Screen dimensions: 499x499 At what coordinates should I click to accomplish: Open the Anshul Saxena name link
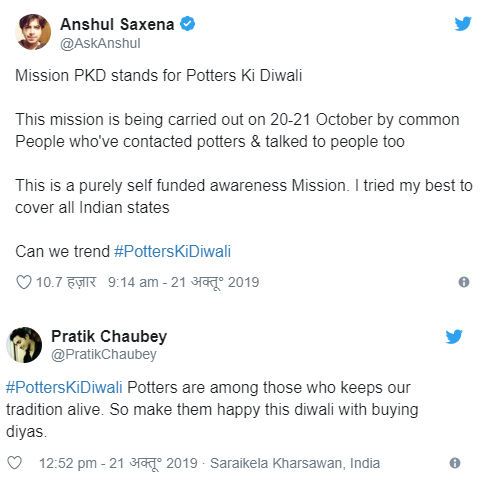(117, 24)
